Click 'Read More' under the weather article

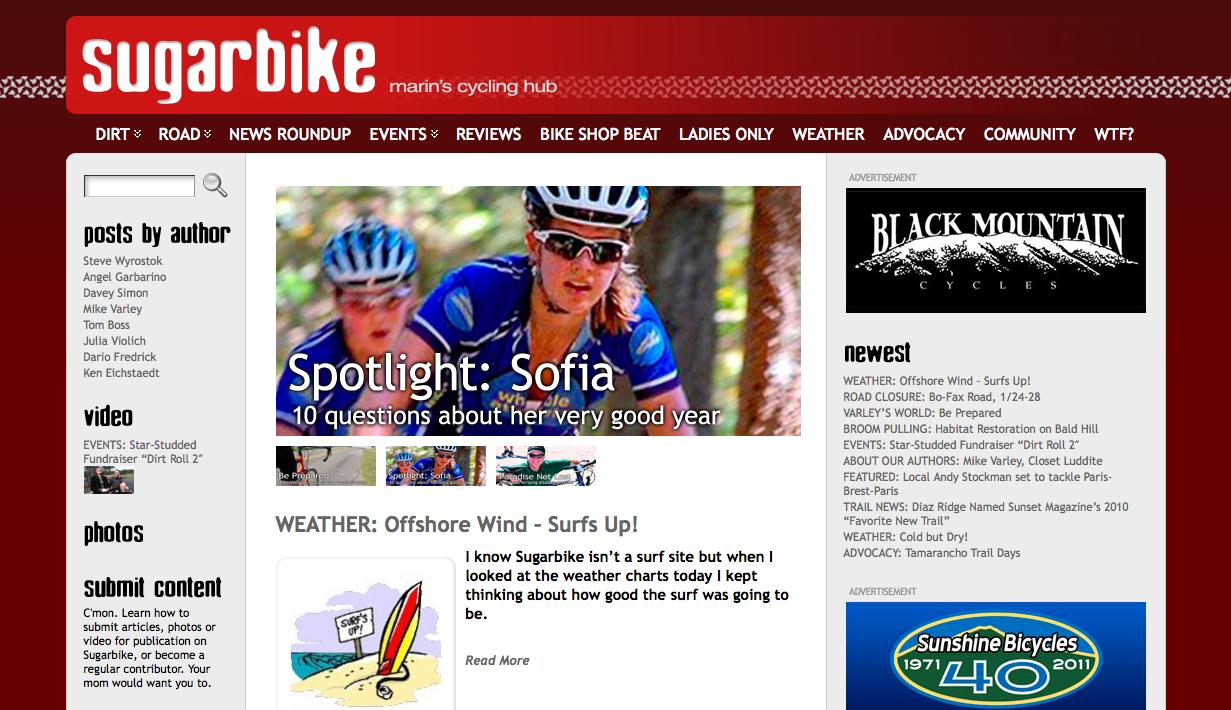click(x=497, y=660)
